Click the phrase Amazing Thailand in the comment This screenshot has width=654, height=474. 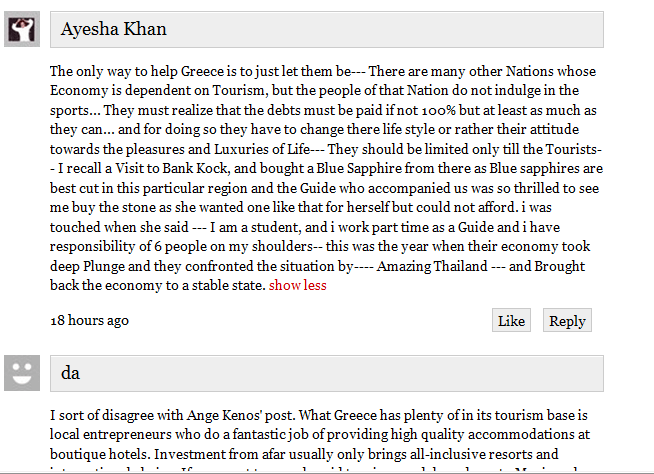pyautogui.click(x=432, y=266)
